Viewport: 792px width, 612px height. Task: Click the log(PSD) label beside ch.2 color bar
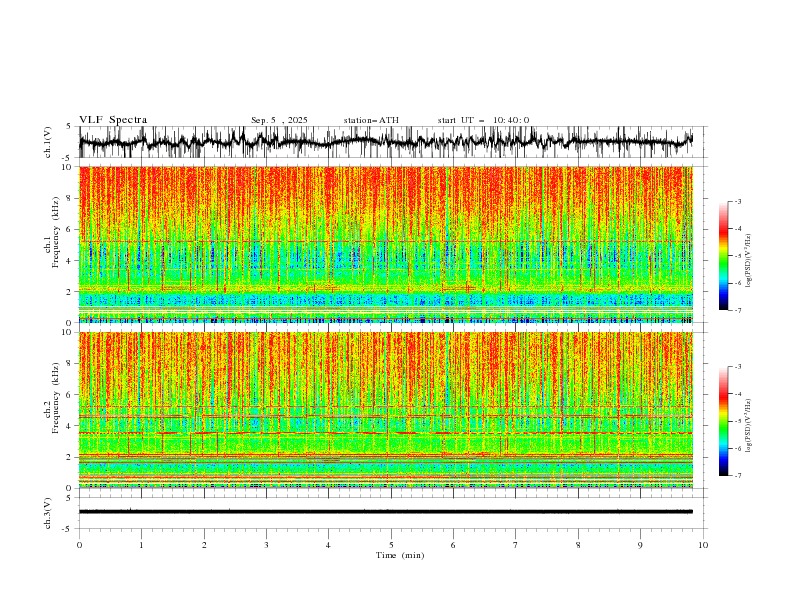748,425
